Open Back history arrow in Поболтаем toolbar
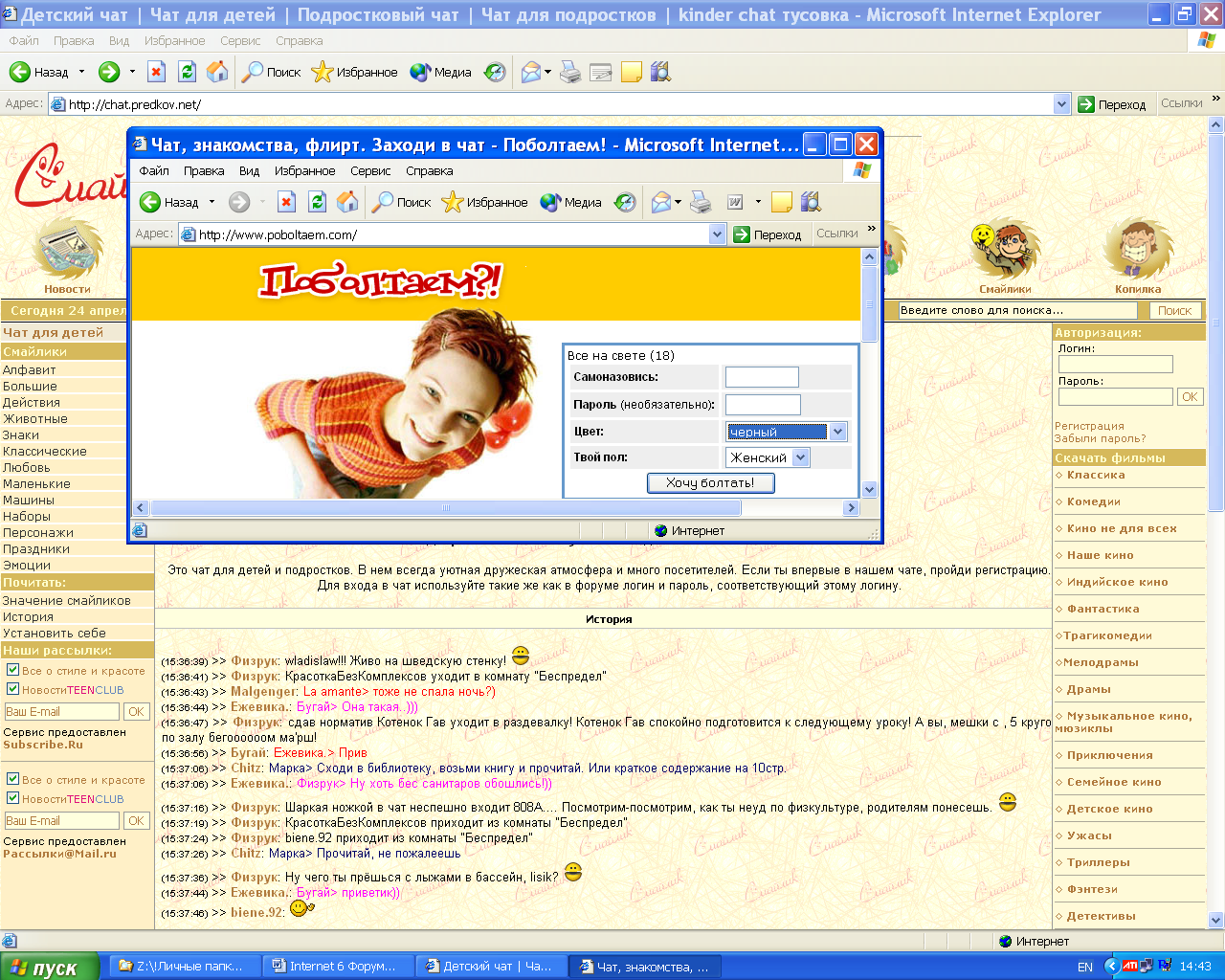The image size is (1225, 980). tap(212, 202)
